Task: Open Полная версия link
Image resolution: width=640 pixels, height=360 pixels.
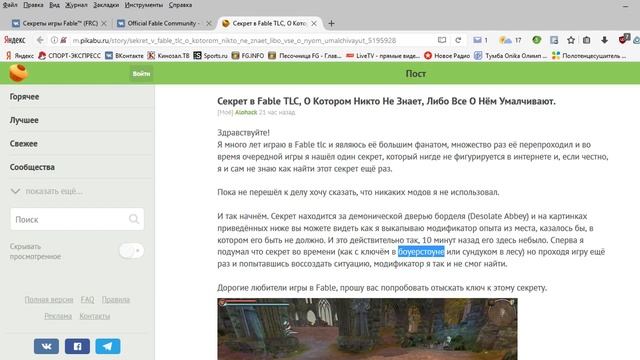Action: [49, 300]
